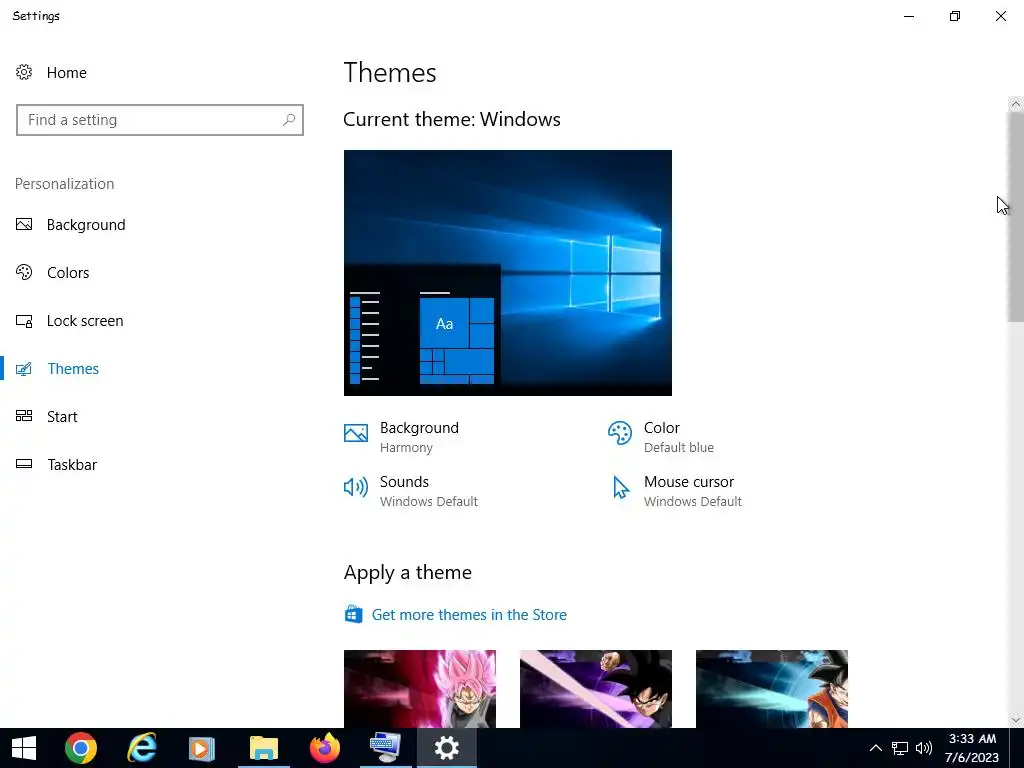This screenshot has width=1024, height=768.
Task: Click the "Apply a theme" heading
Action: 408,573
